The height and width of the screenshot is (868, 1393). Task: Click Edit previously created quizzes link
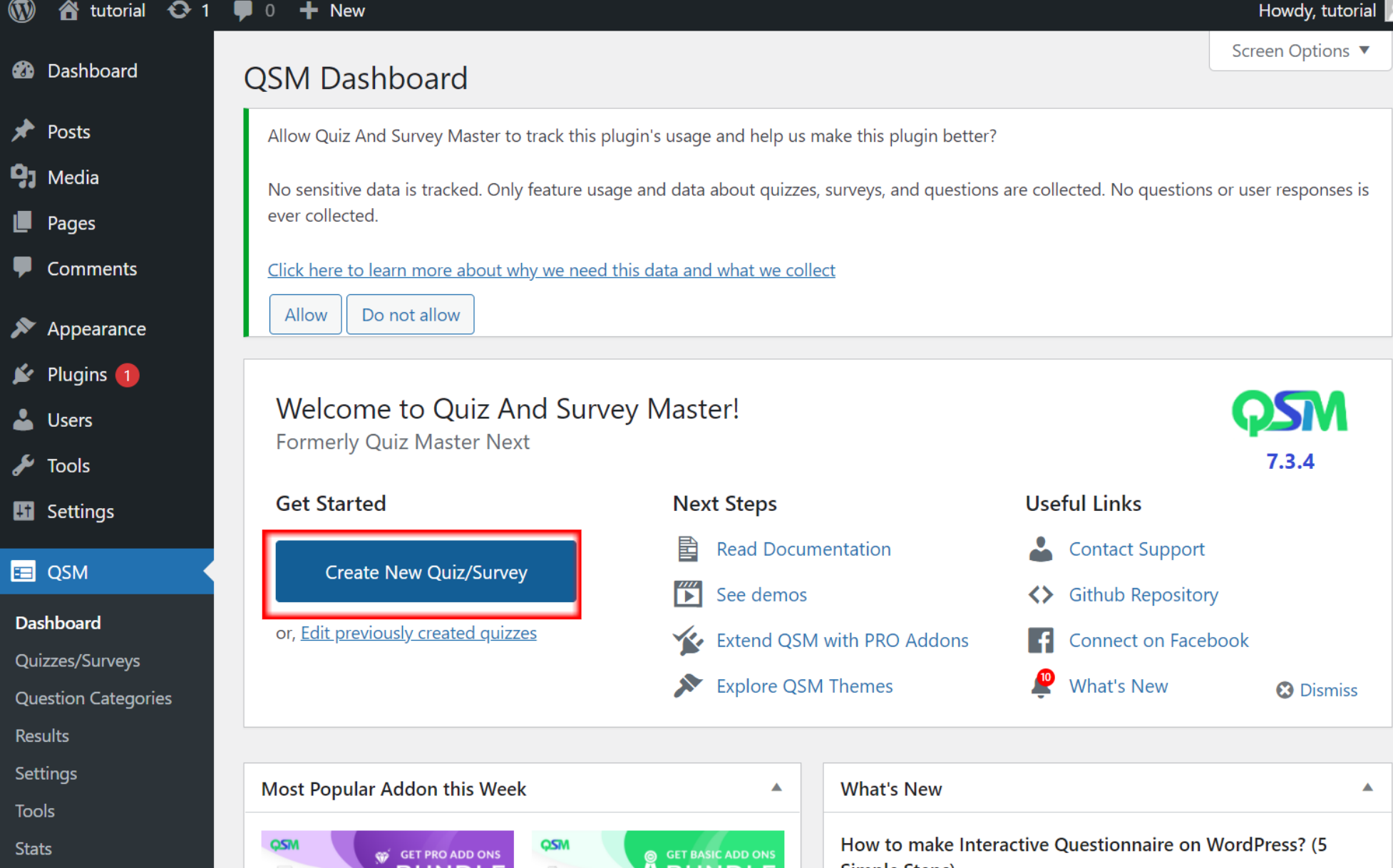coord(418,632)
